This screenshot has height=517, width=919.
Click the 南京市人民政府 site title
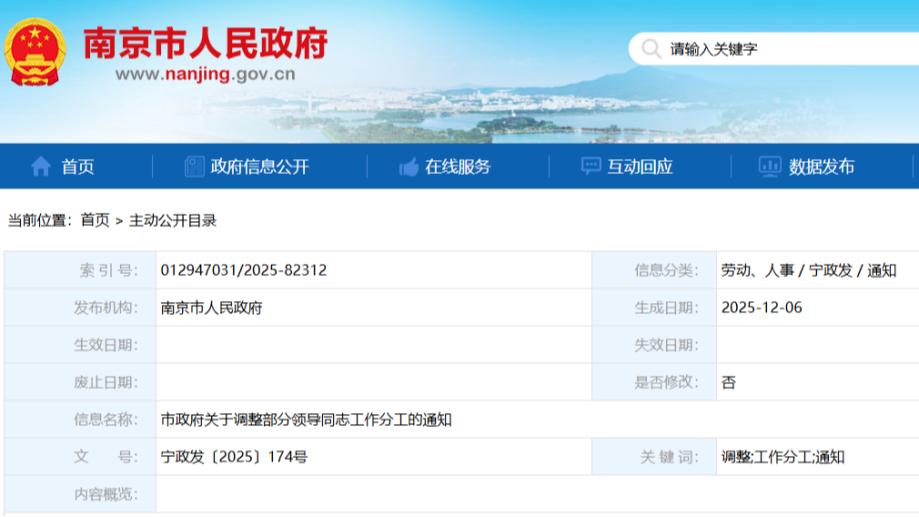point(205,42)
